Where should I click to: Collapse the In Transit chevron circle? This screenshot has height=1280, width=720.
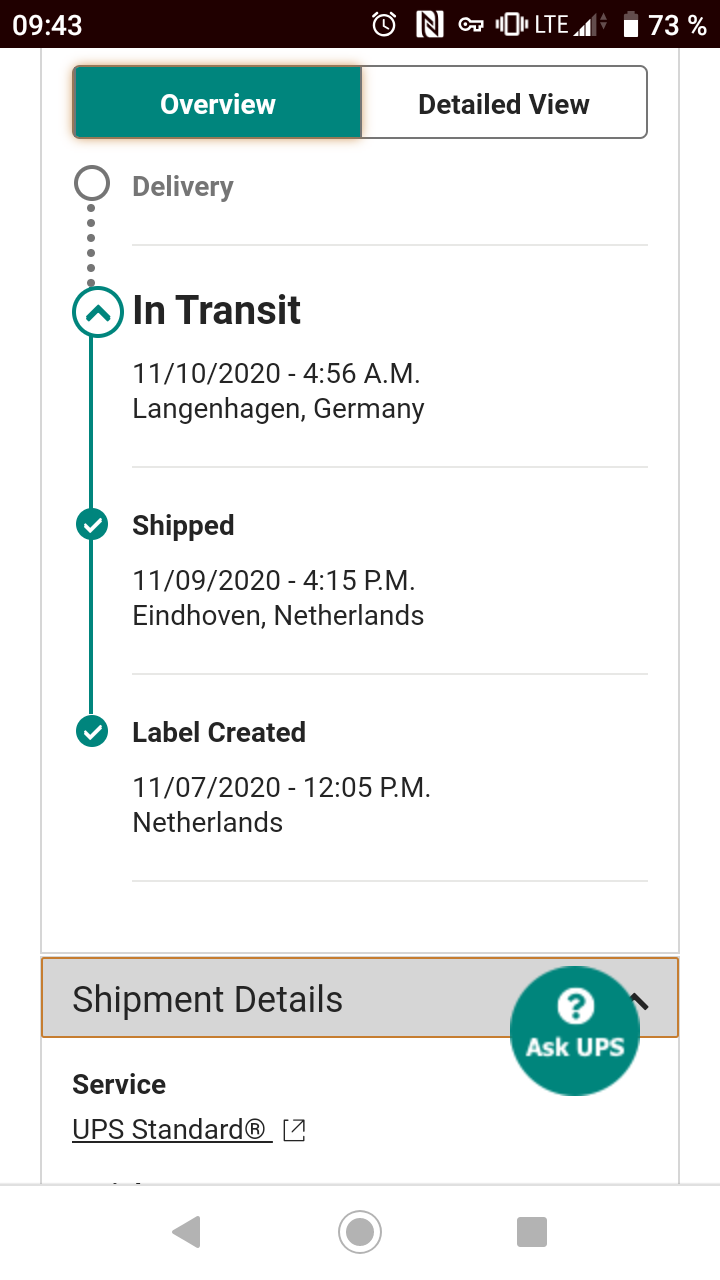tap(97, 313)
